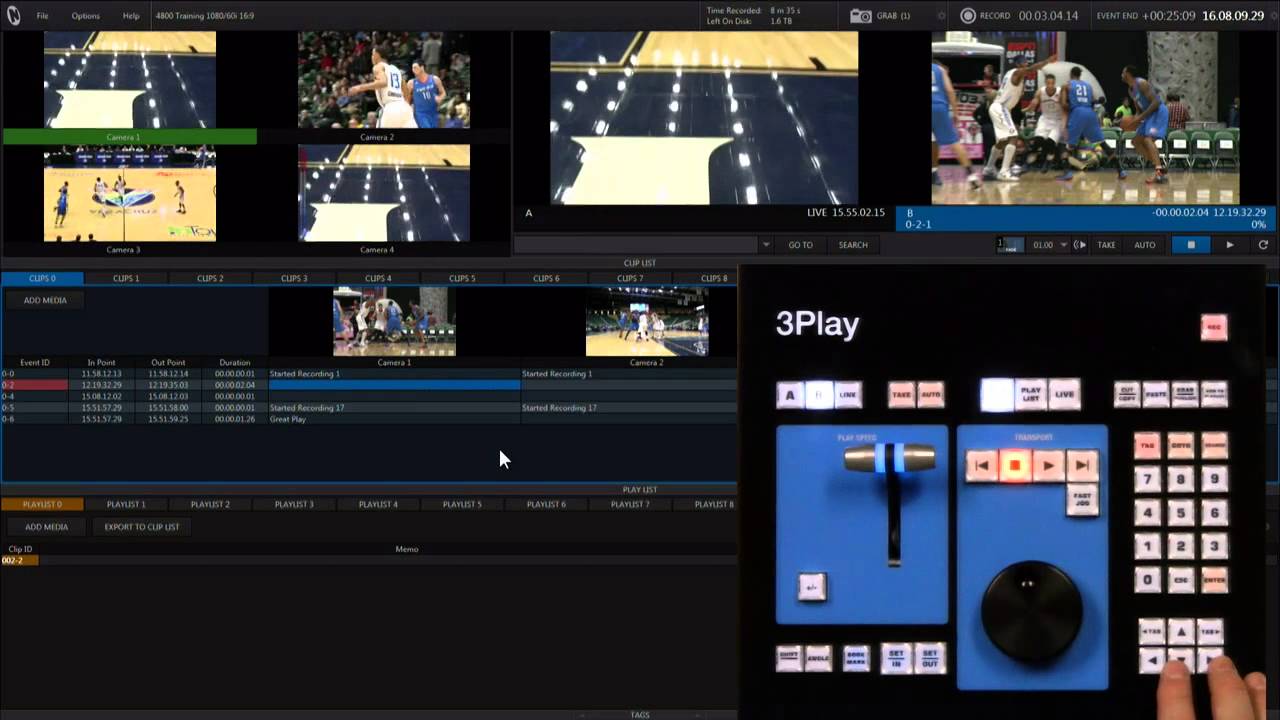
Task: Switch to the CLIPS 1 tab
Action: pos(126,278)
